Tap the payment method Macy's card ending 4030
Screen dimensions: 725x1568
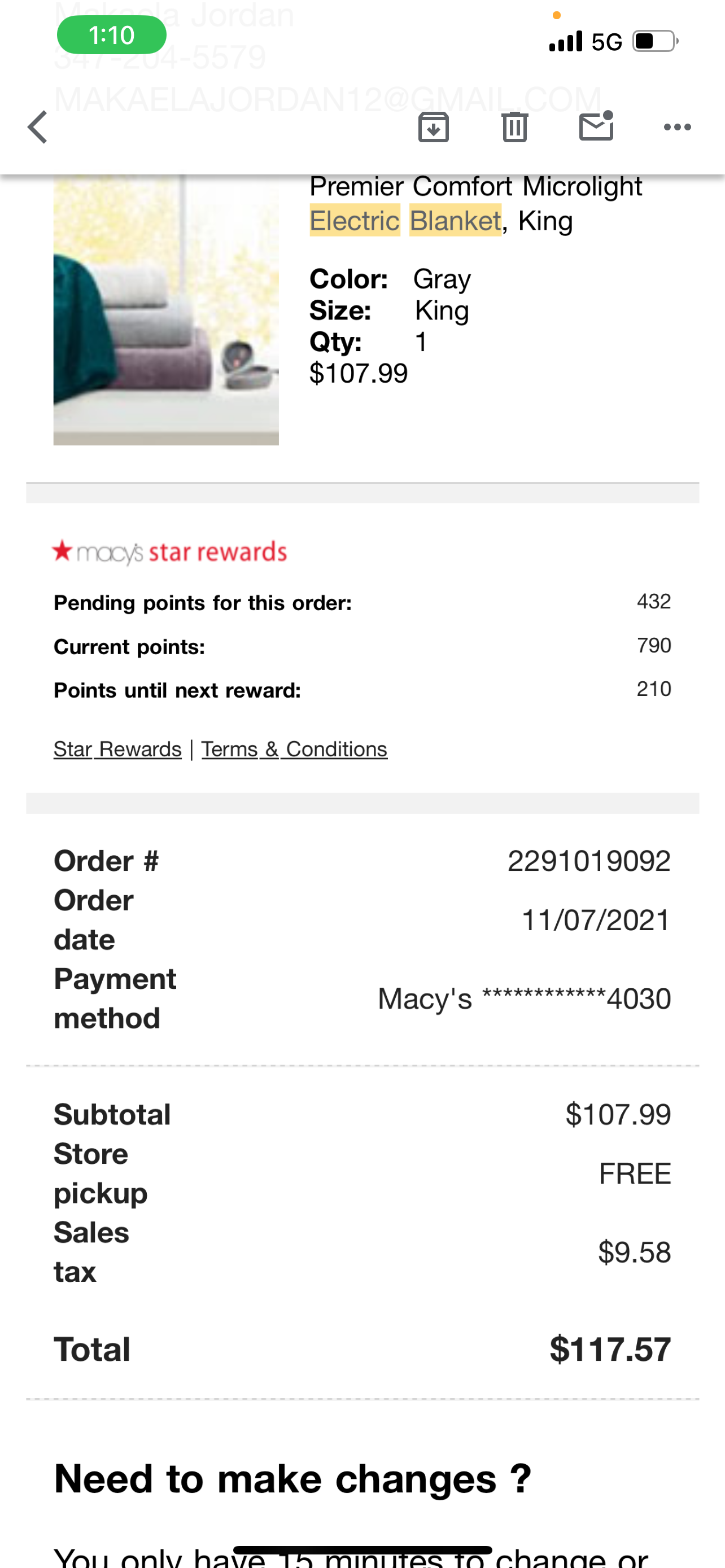coord(524,999)
